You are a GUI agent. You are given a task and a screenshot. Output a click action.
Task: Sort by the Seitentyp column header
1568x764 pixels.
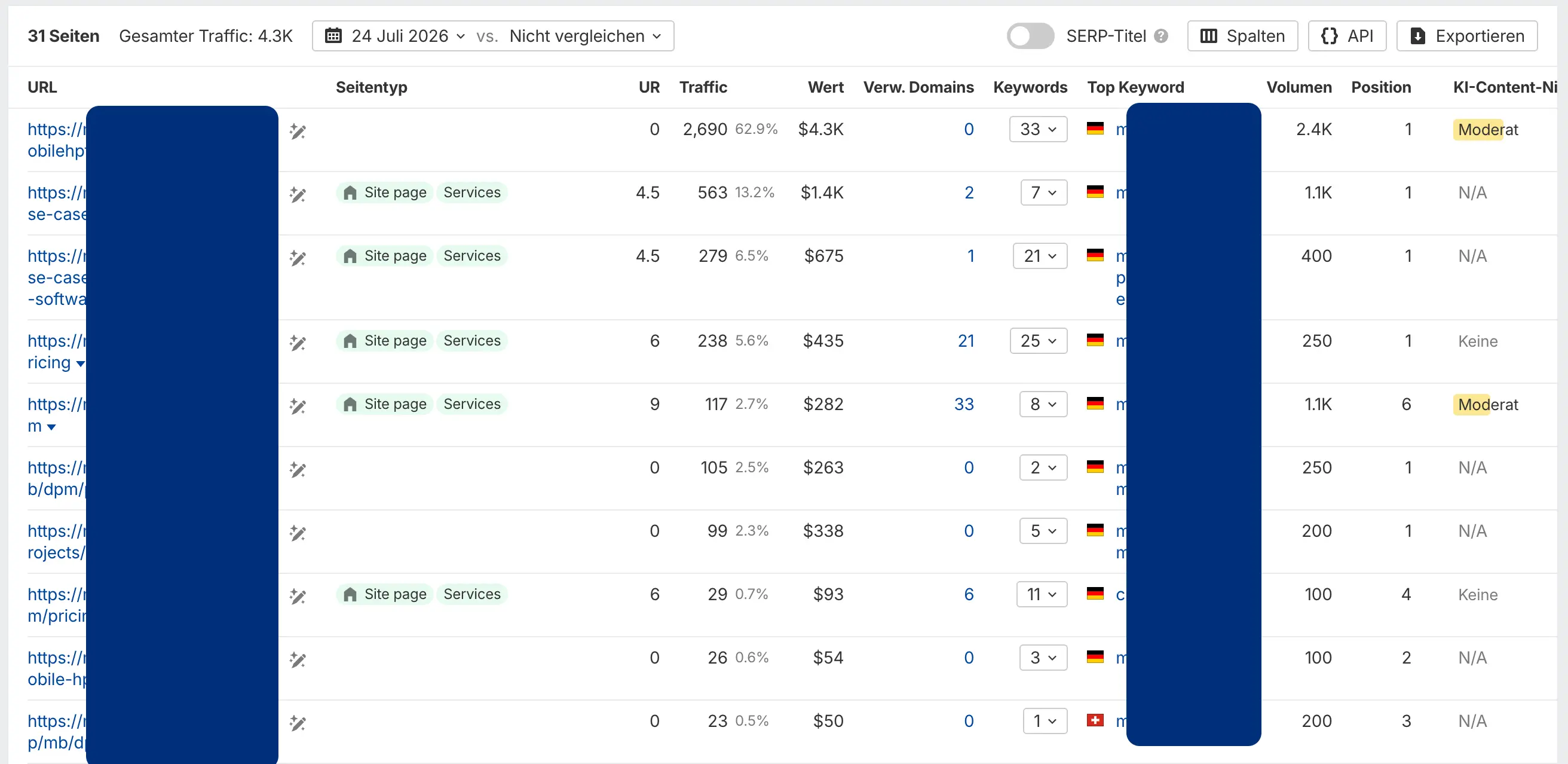coord(371,87)
